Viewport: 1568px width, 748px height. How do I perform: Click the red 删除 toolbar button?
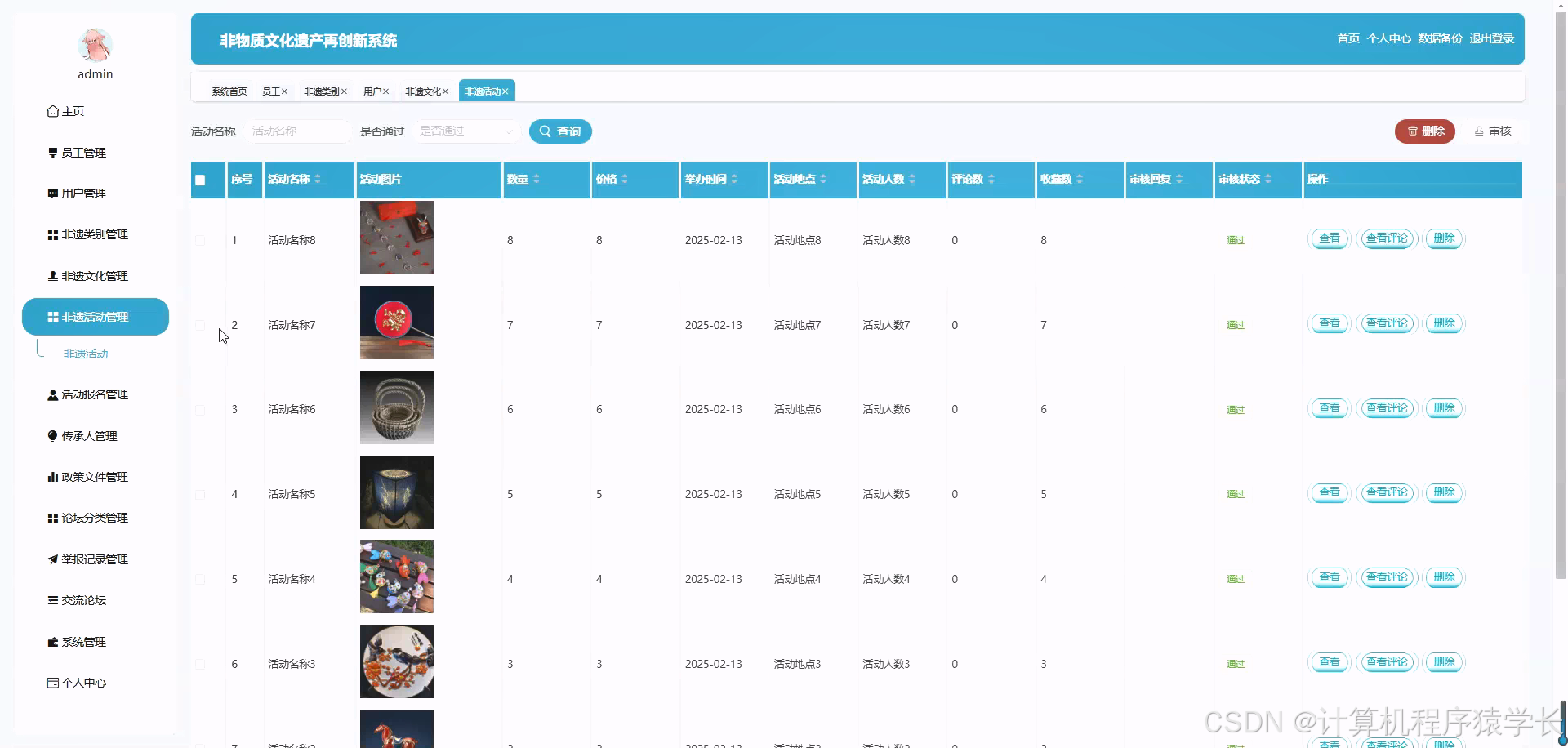point(1425,131)
